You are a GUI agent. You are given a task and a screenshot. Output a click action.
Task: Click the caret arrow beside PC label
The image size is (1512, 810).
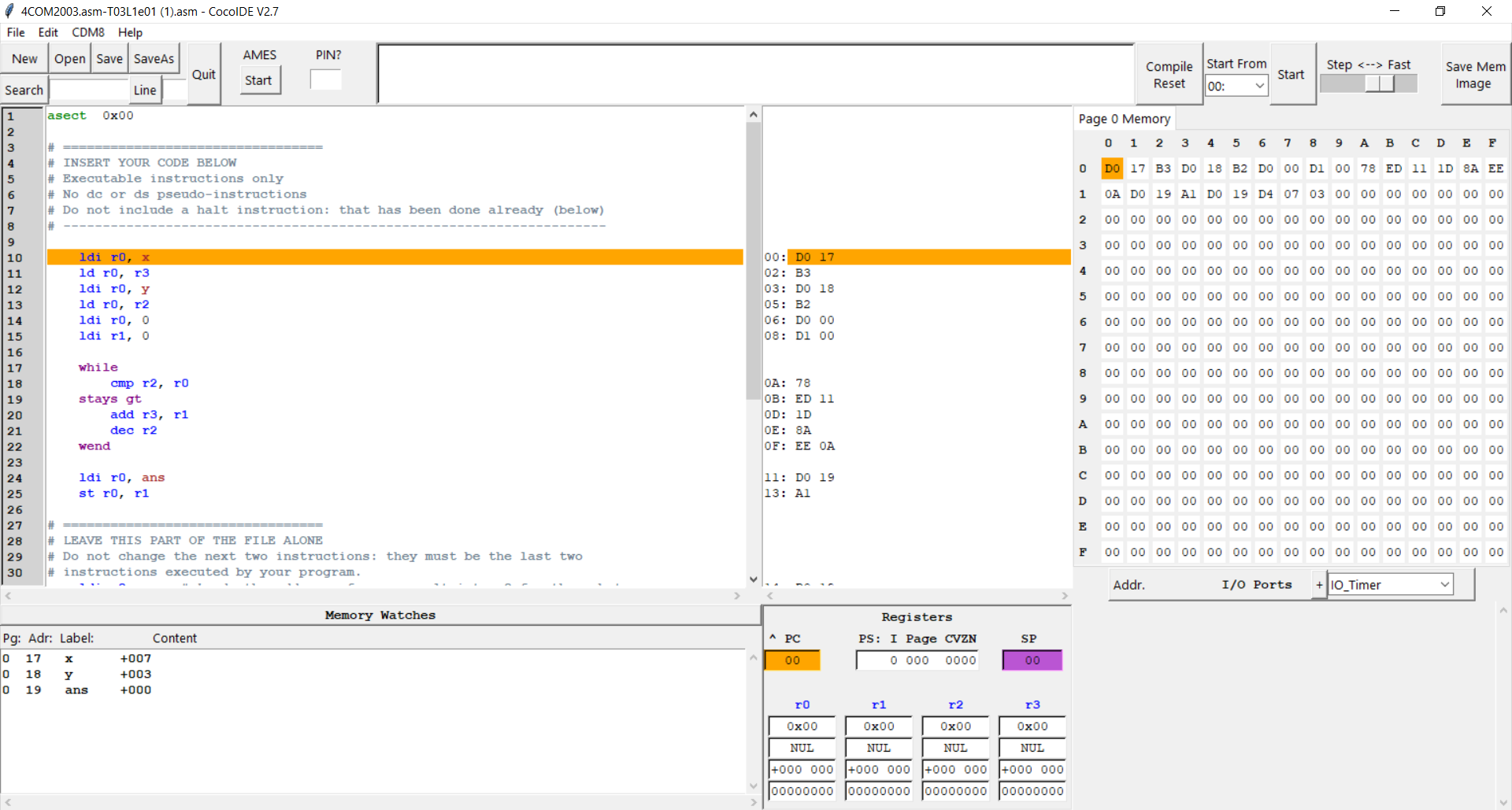(x=773, y=638)
